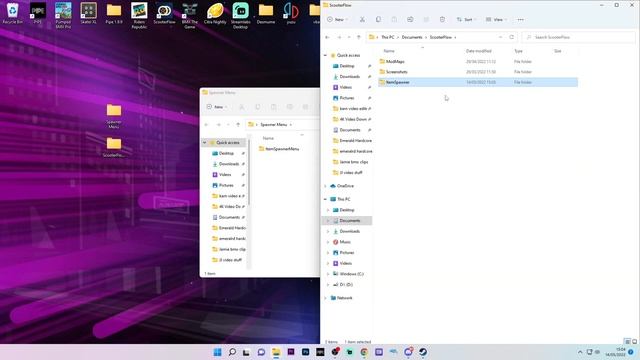Expand OneDrive in the ScooterFlow navigation pane

(325, 186)
